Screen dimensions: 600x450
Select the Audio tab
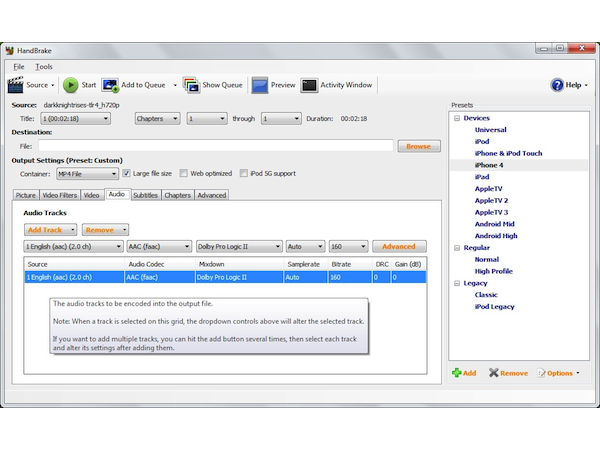(117, 194)
